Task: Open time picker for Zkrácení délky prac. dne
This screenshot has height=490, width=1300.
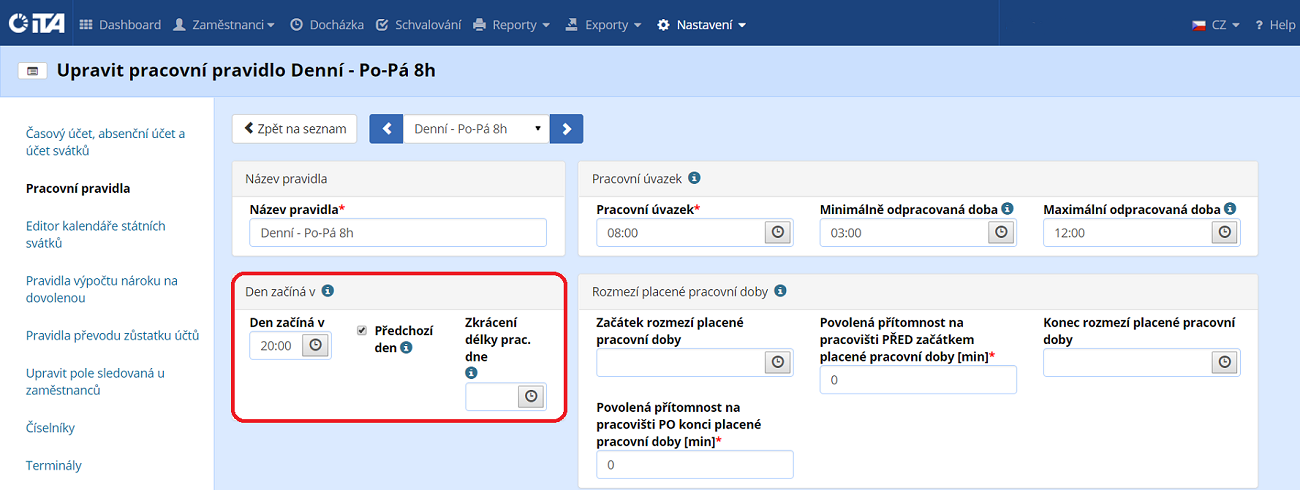Action: coord(531,397)
